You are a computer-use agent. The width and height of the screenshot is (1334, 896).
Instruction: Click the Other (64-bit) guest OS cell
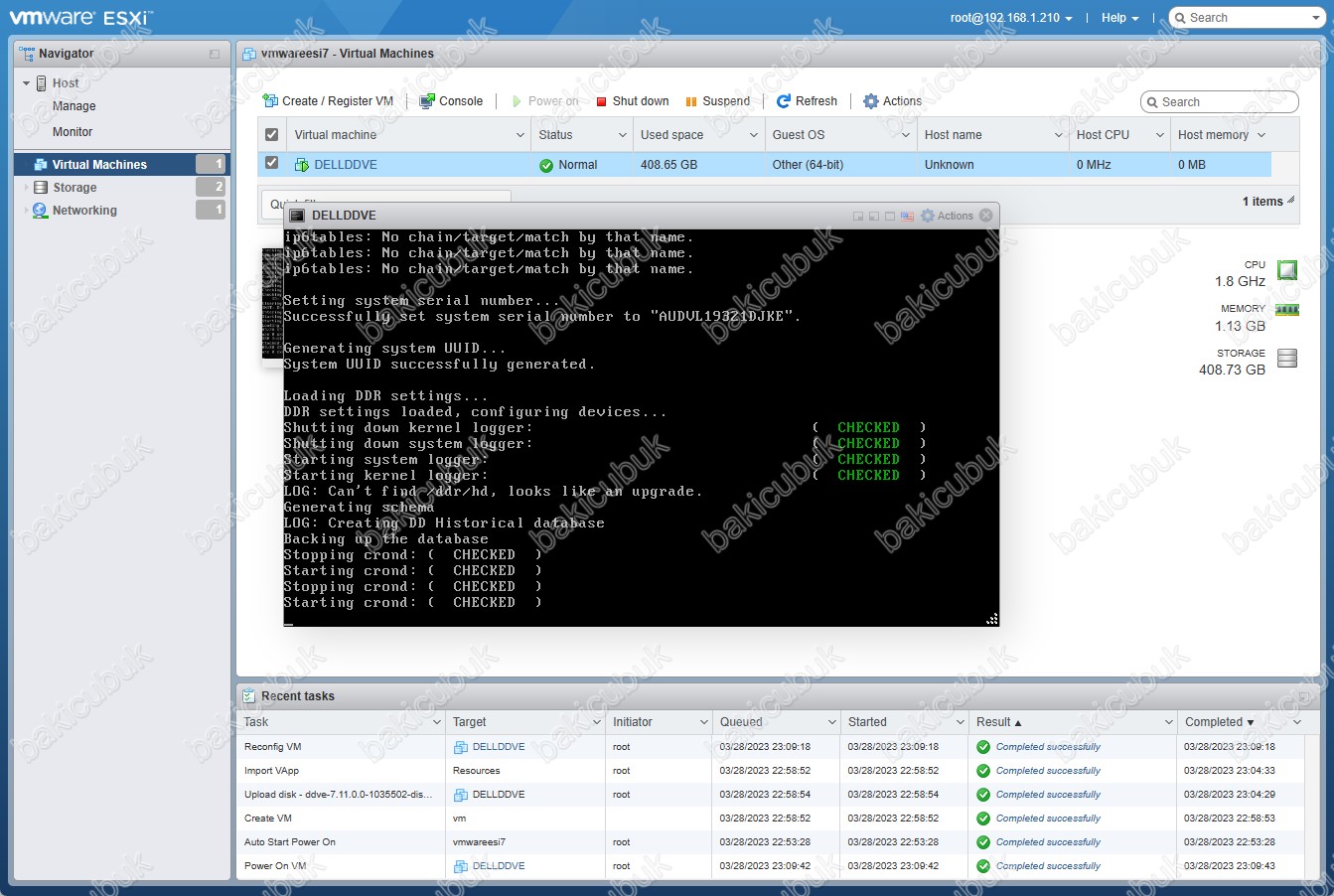tap(808, 165)
